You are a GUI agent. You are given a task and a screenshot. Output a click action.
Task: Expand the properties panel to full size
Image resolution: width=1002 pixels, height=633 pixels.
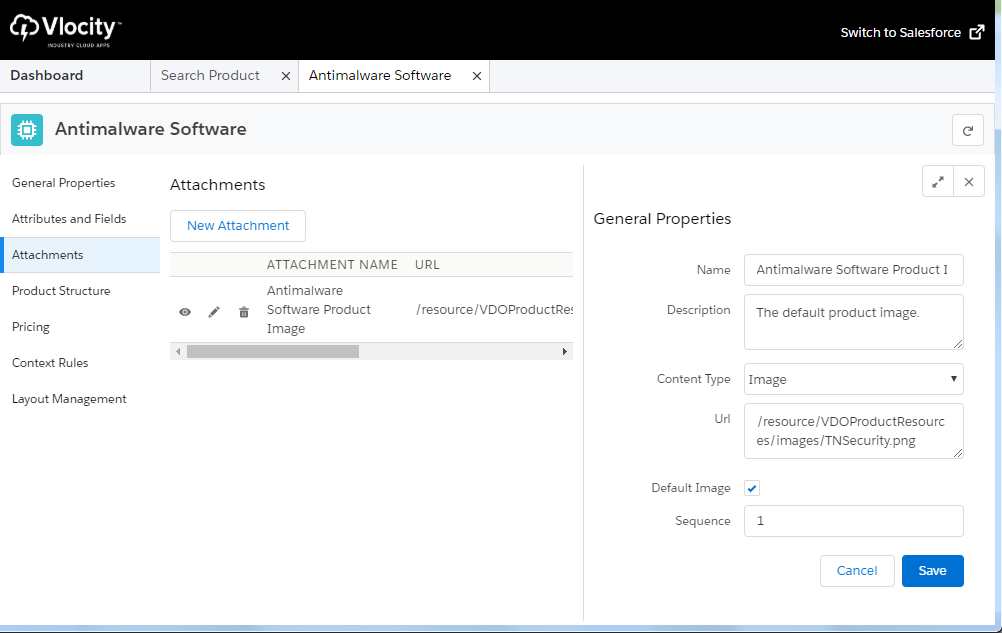coord(937,182)
